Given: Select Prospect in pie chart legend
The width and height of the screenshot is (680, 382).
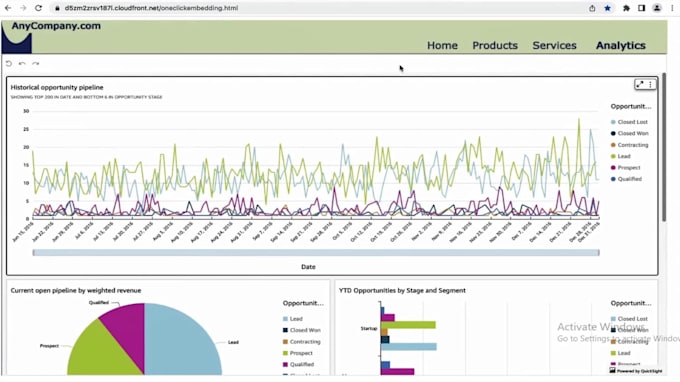Looking at the screenshot, I should pyautogui.click(x=298, y=353).
